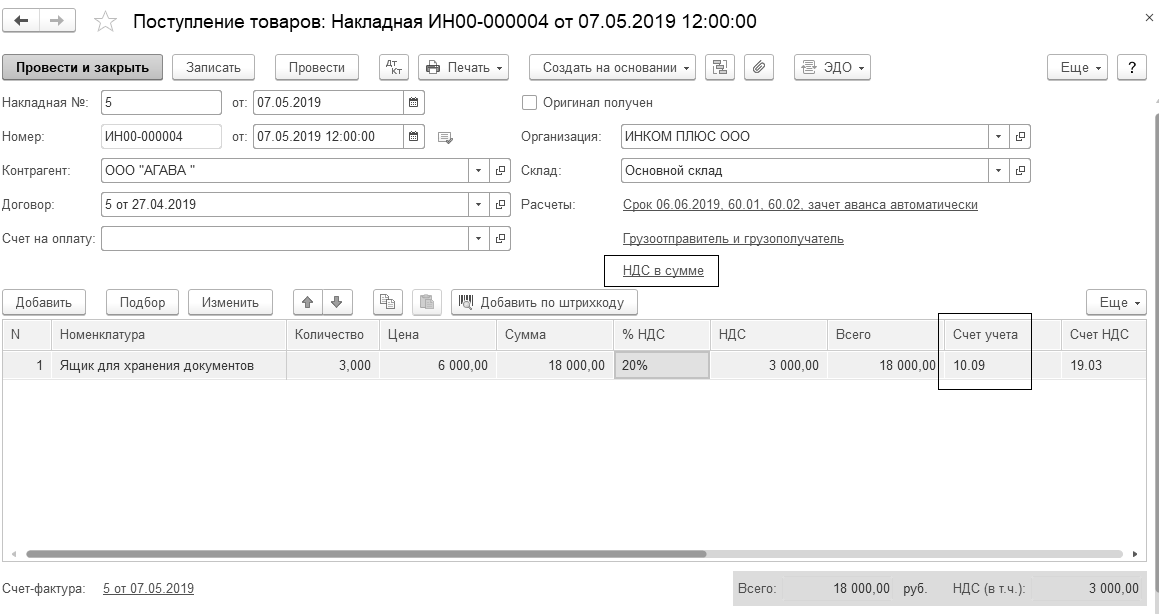Move table row down with arrow icon
The image size is (1159, 614).
coord(337,302)
